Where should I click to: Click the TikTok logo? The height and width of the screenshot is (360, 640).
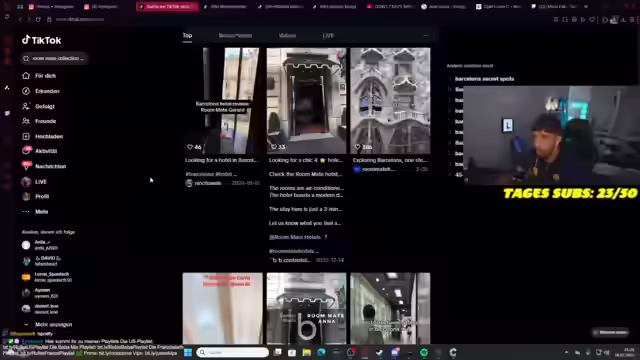(x=41, y=40)
